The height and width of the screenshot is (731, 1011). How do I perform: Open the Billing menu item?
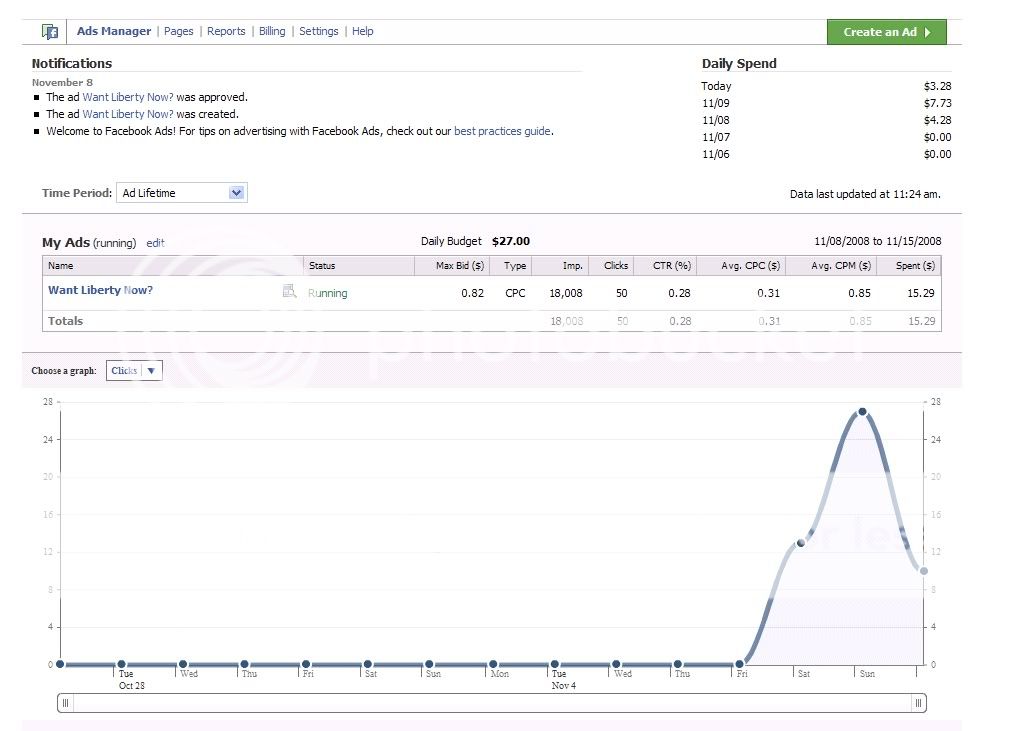click(x=272, y=31)
